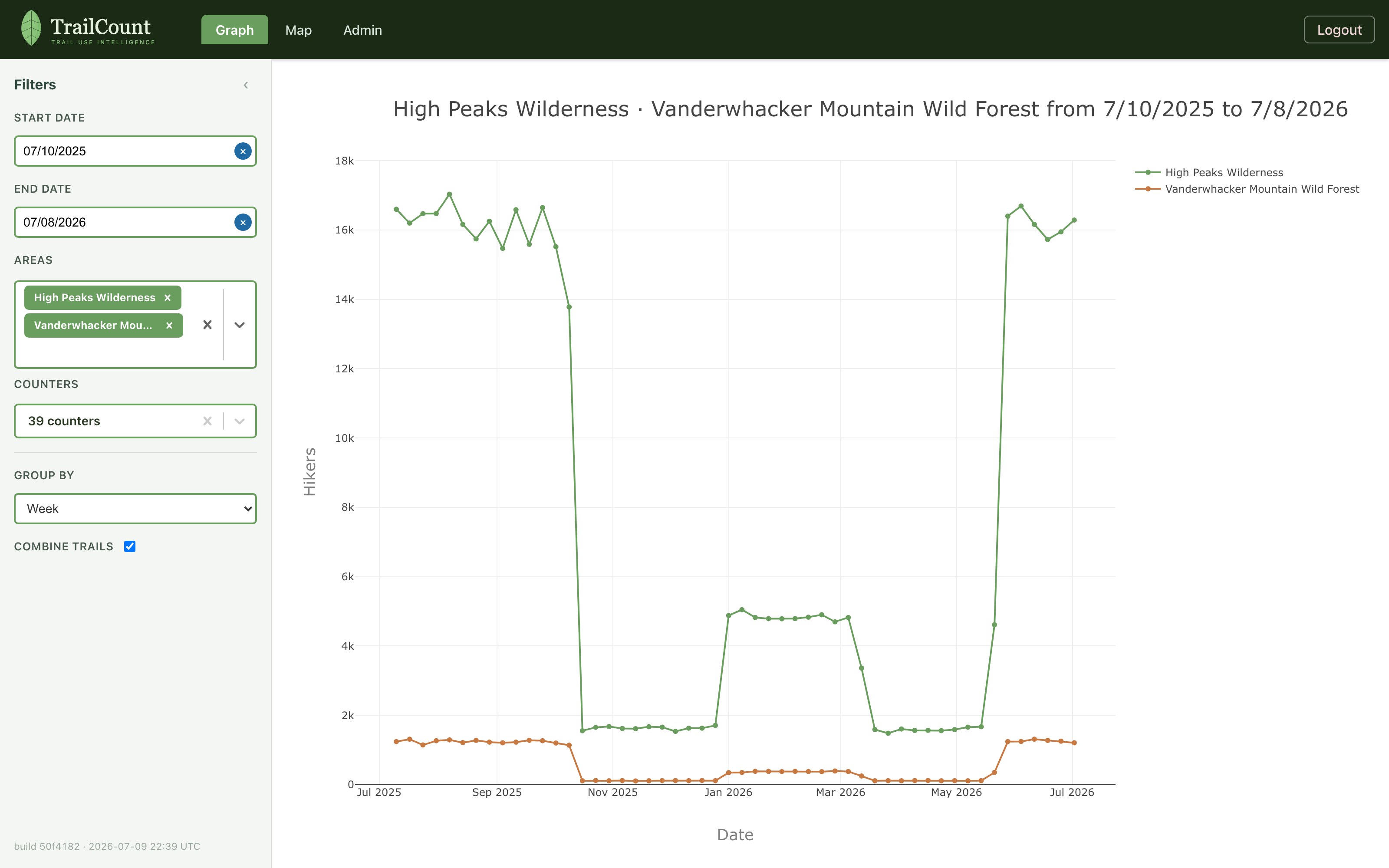Clear the end date value

(243, 222)
